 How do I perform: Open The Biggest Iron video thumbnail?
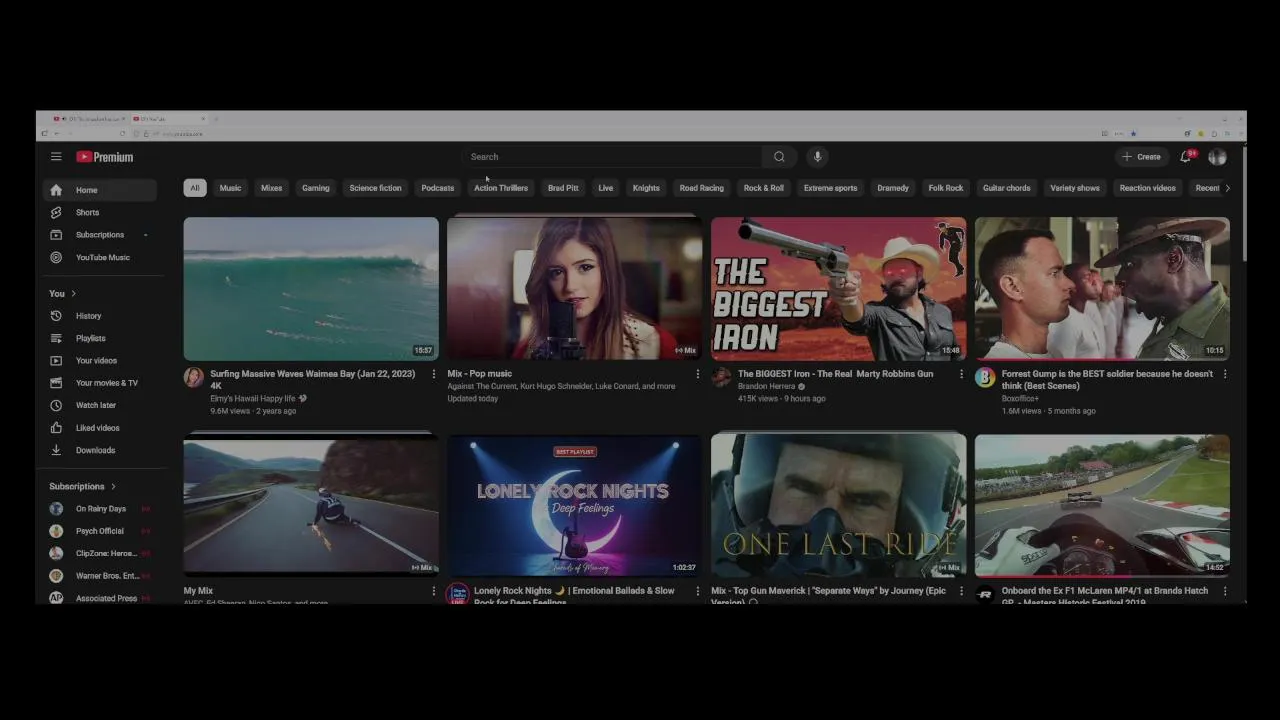click(839, 289)
